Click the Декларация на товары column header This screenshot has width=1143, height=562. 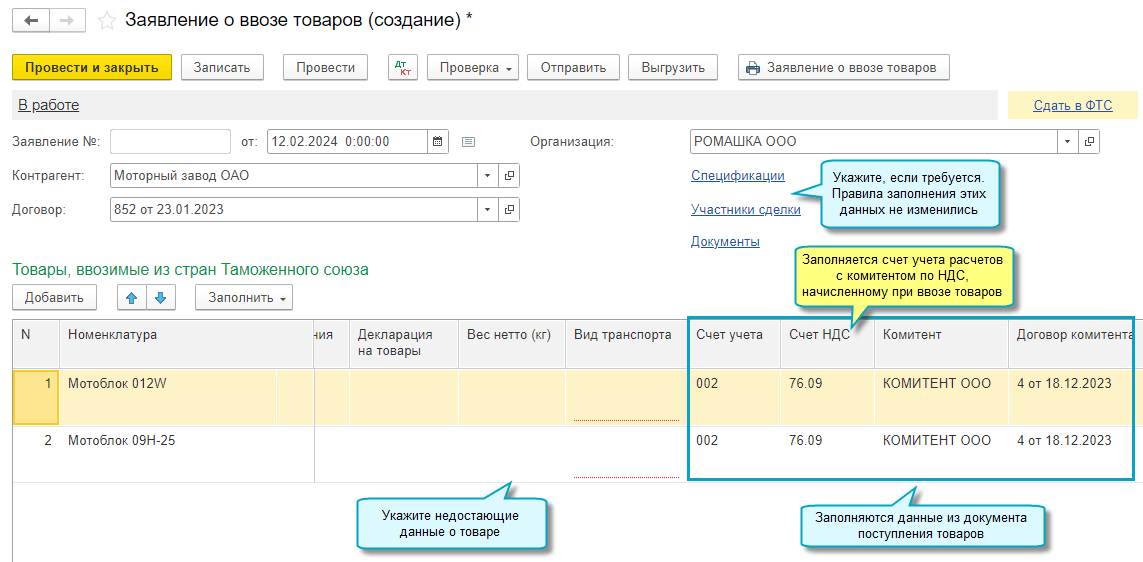(404, 343)
